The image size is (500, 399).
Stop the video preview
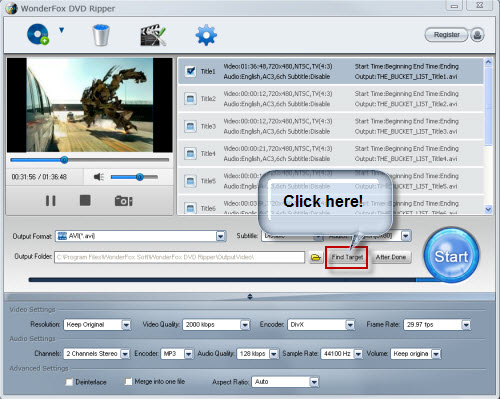click(x=85, y=200)
